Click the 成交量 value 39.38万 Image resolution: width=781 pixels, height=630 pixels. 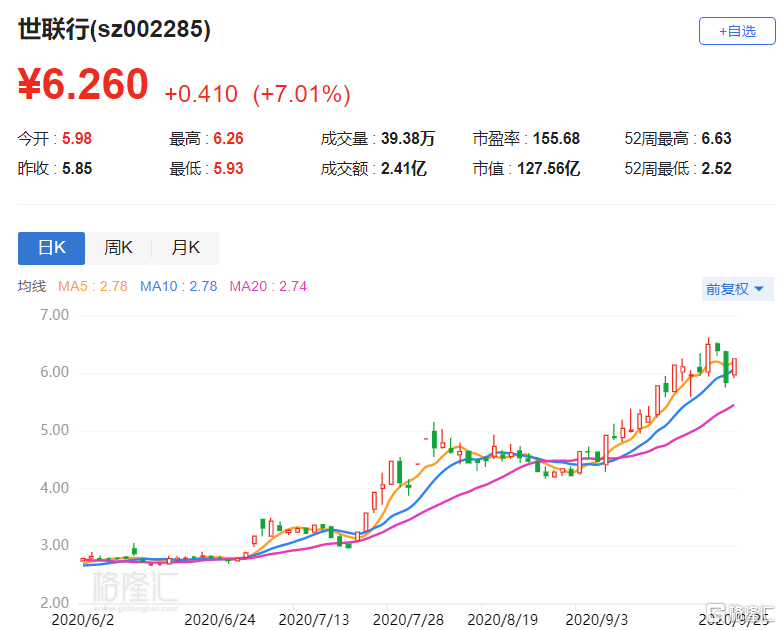[408, 138]
